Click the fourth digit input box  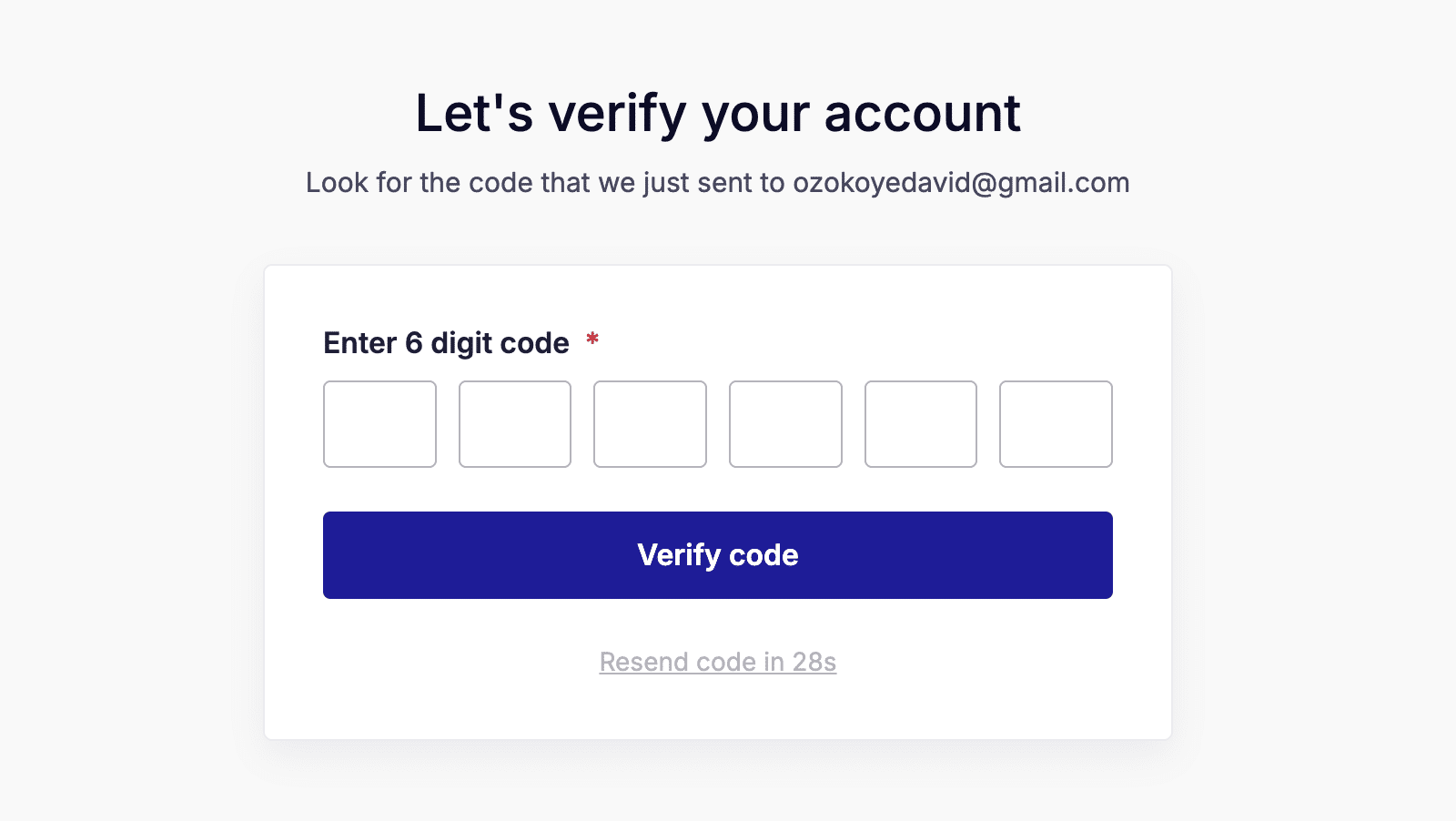[785, 424]
